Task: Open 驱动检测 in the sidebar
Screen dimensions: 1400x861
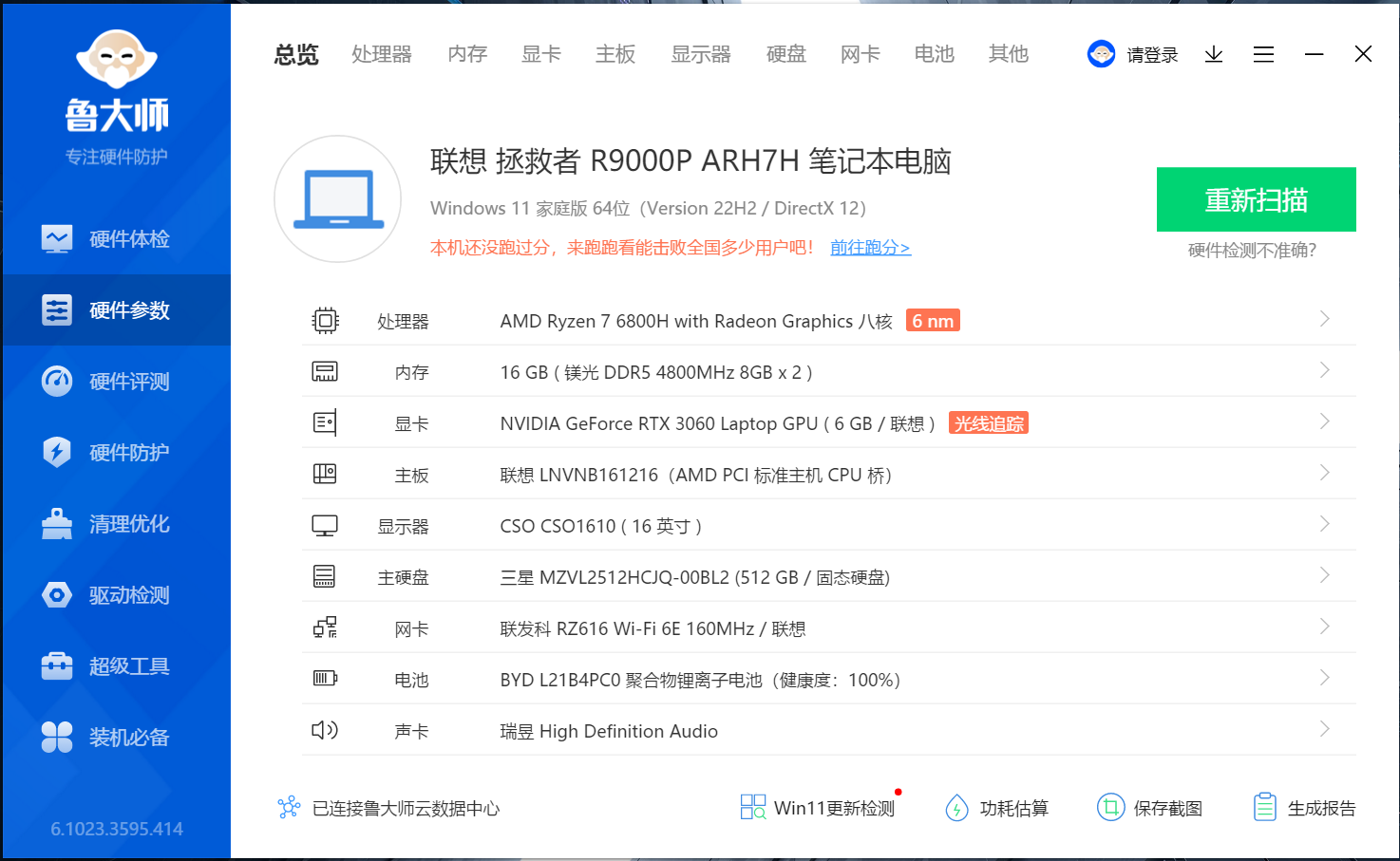Action: [116, 595]
